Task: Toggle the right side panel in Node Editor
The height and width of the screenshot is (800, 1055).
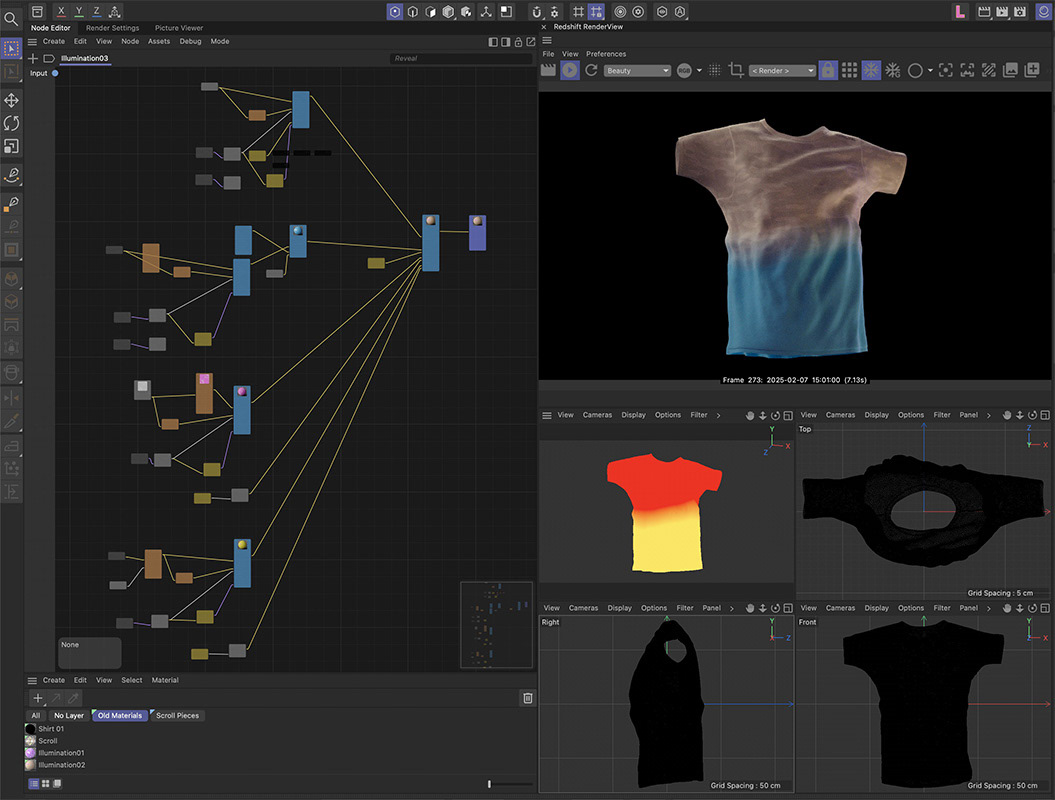Action: pyautogui.click(x=505, y=42)
